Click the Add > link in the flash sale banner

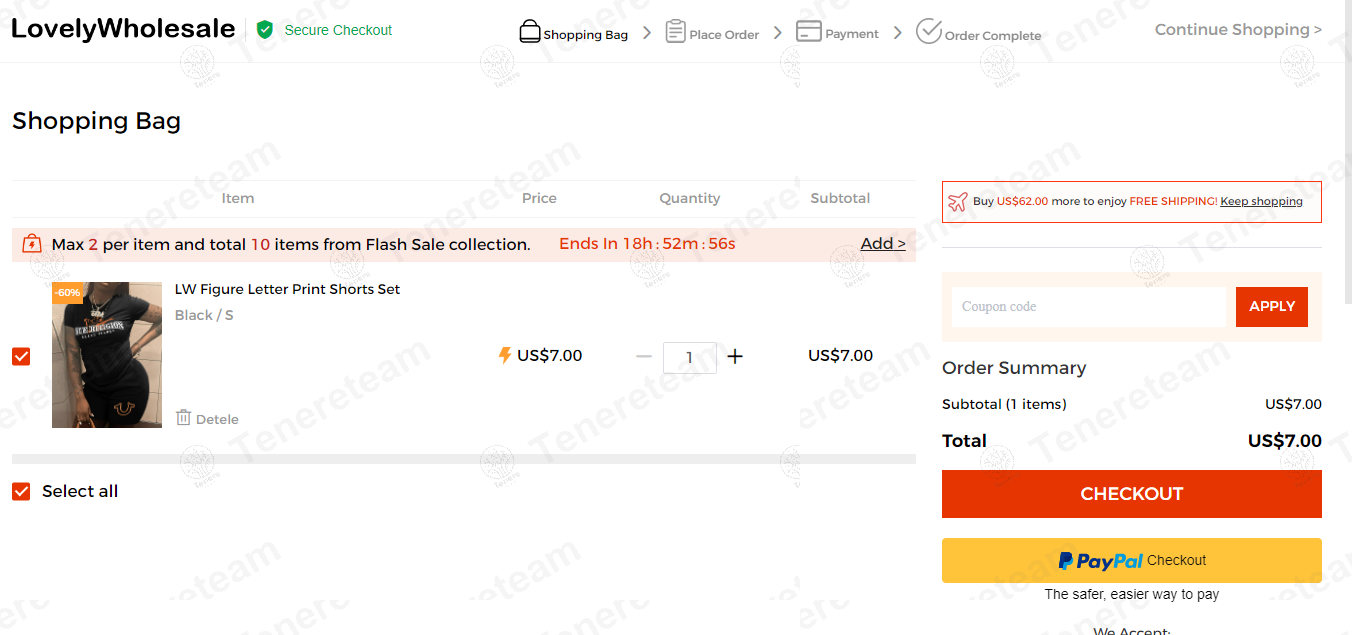(x=883, y=244)
